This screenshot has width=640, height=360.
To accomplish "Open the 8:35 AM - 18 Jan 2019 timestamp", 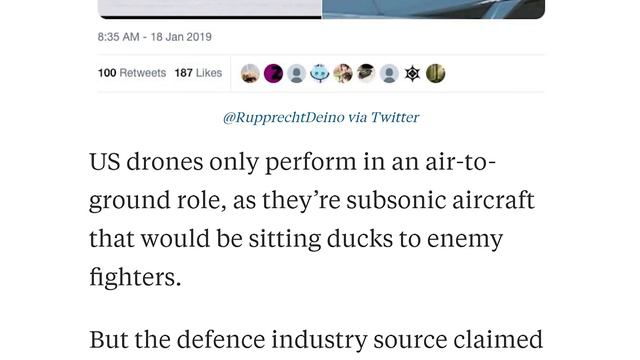I will (x=154, y=37).
